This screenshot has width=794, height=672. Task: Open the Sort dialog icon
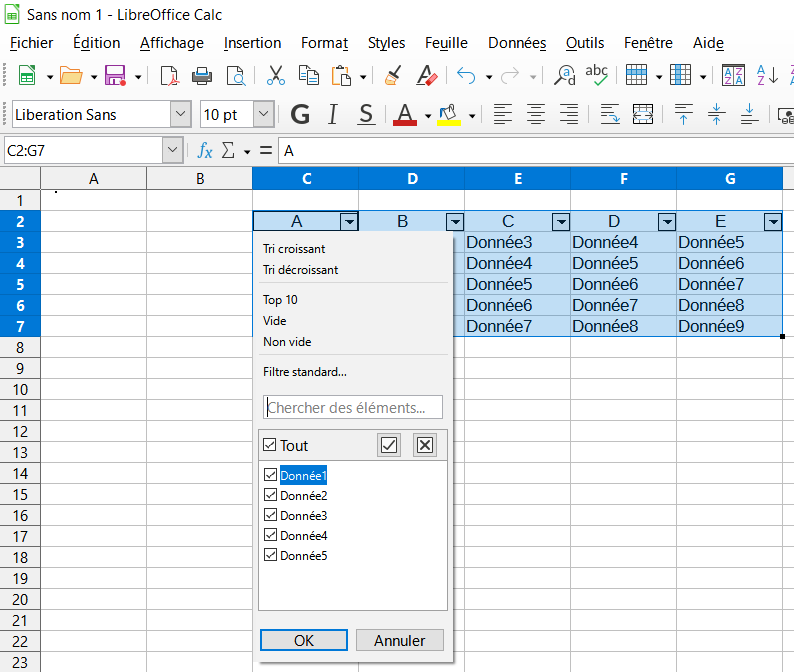tap(733, 75)
